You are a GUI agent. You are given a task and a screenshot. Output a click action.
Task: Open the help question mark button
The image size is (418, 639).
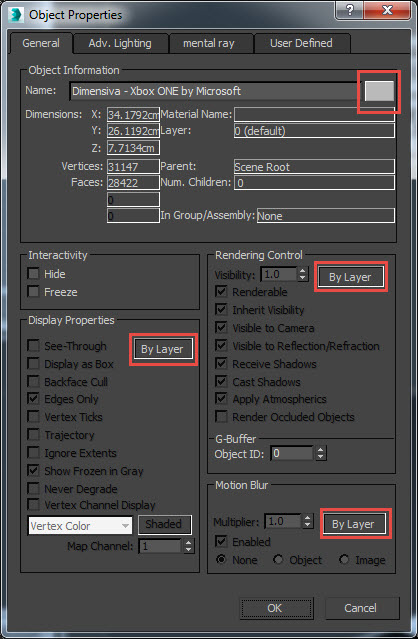[349, 10]
